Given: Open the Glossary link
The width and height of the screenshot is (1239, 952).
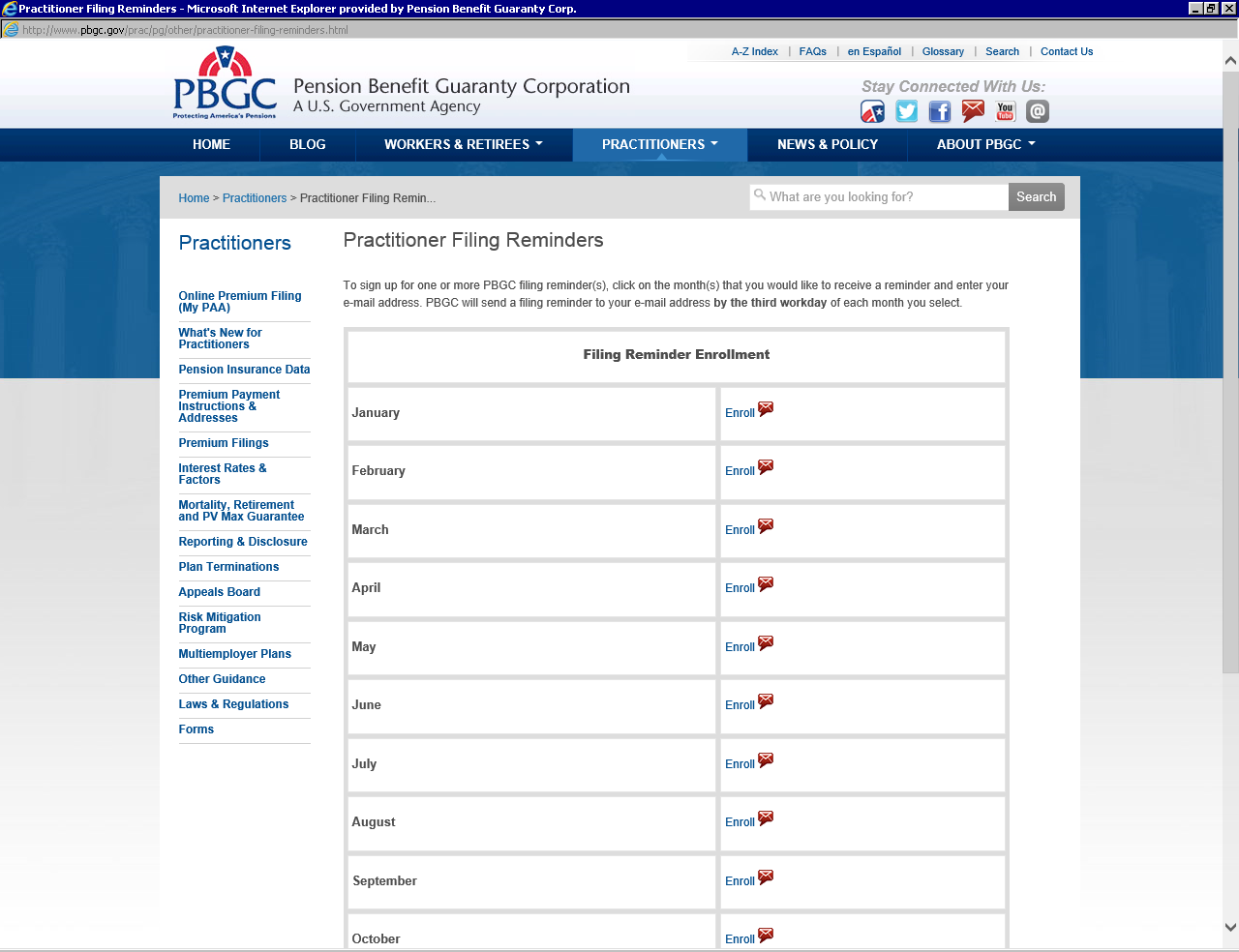Looking at the screenshot, I should pyautogui.click(x=943, y=52).
